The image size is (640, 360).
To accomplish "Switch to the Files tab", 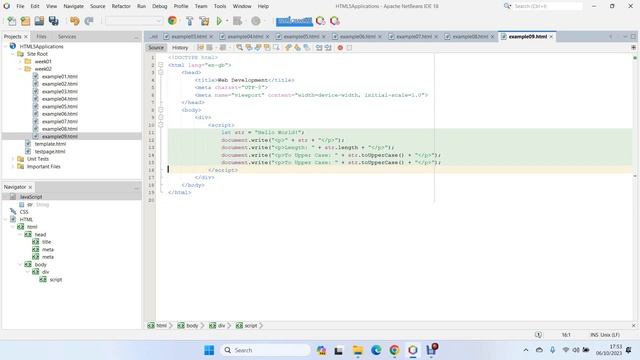I will point(41,37).
